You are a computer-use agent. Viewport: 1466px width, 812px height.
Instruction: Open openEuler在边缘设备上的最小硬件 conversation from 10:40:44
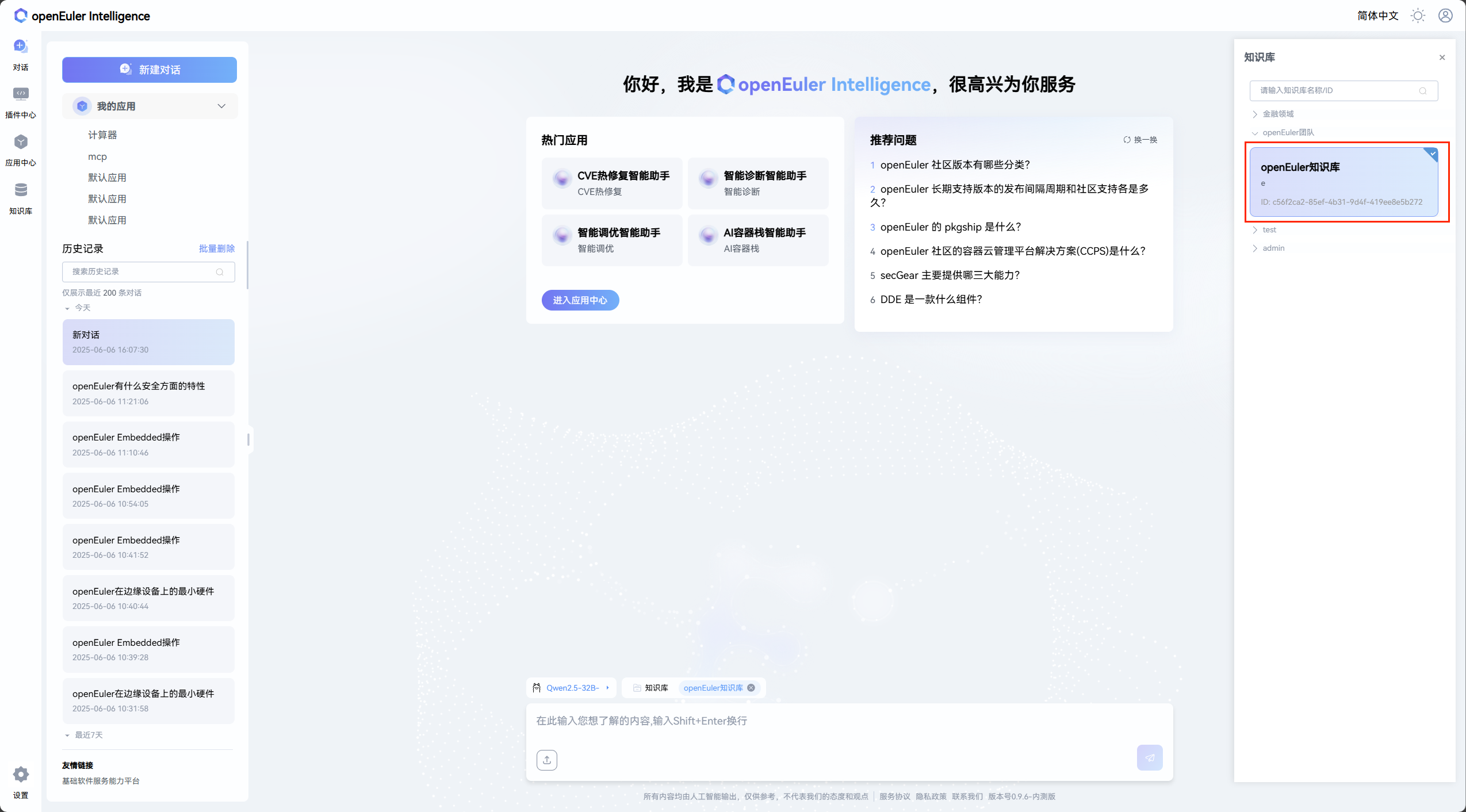point(148,598)
